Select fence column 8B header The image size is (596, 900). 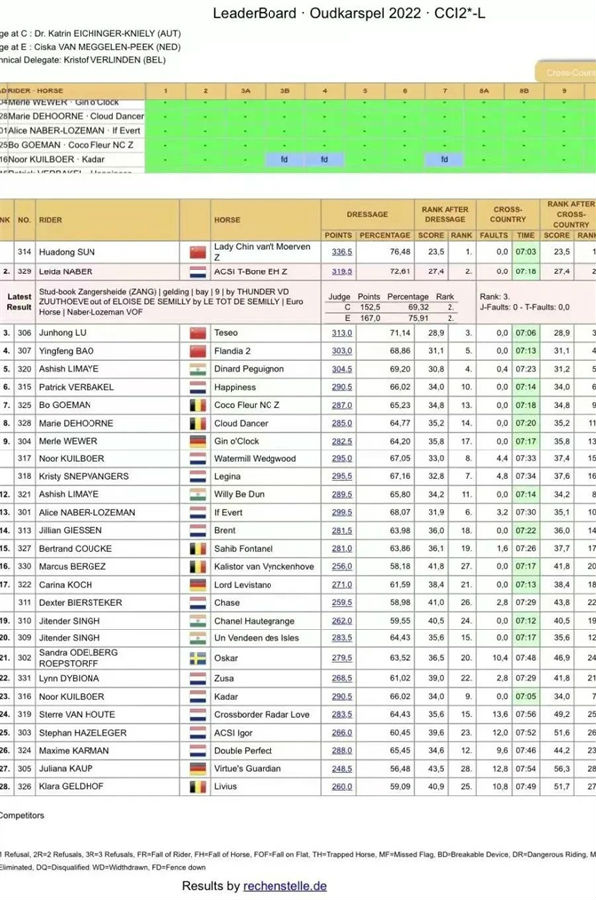[x=524, y=91]
